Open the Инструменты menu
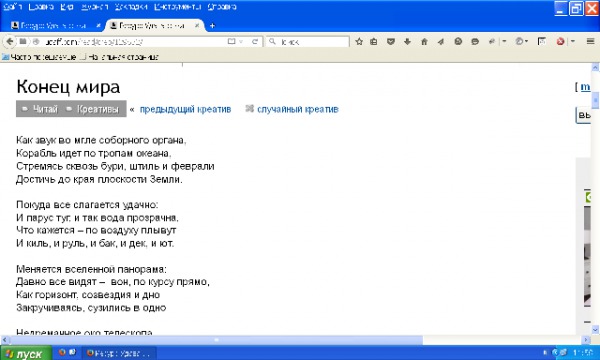This screenshot has width=600, height=360. (177, 7)
